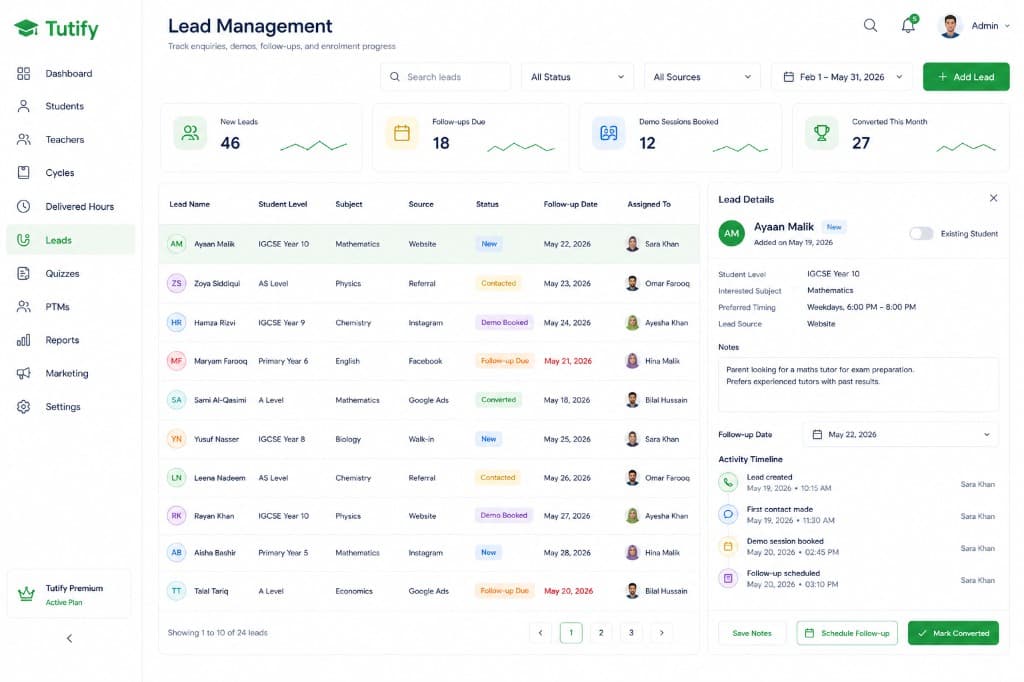Click Mark Converted button

tap(953, 633)
